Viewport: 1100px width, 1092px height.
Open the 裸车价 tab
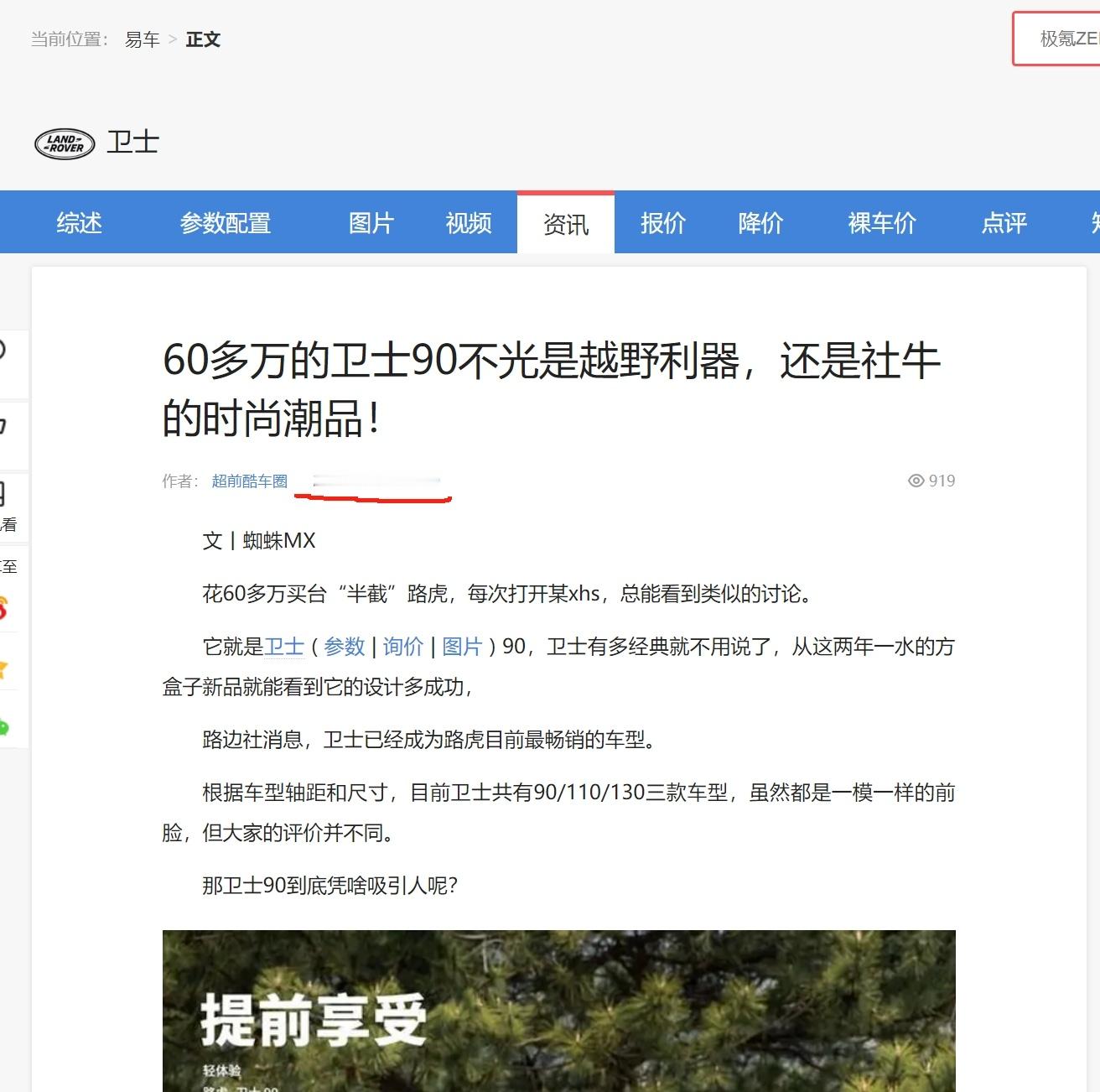tap(882, 223)
